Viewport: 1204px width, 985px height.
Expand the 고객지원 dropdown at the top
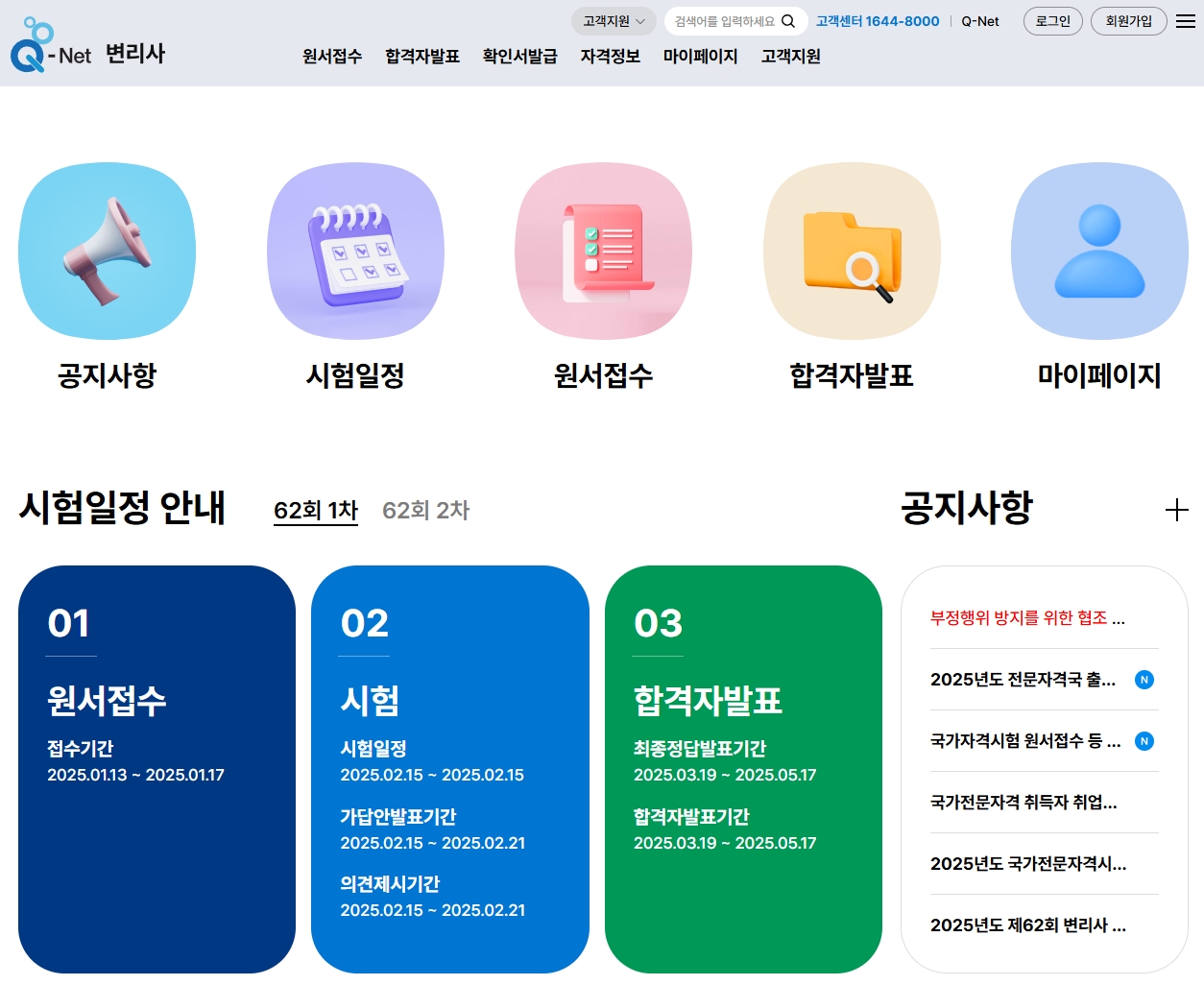[614, 20]
